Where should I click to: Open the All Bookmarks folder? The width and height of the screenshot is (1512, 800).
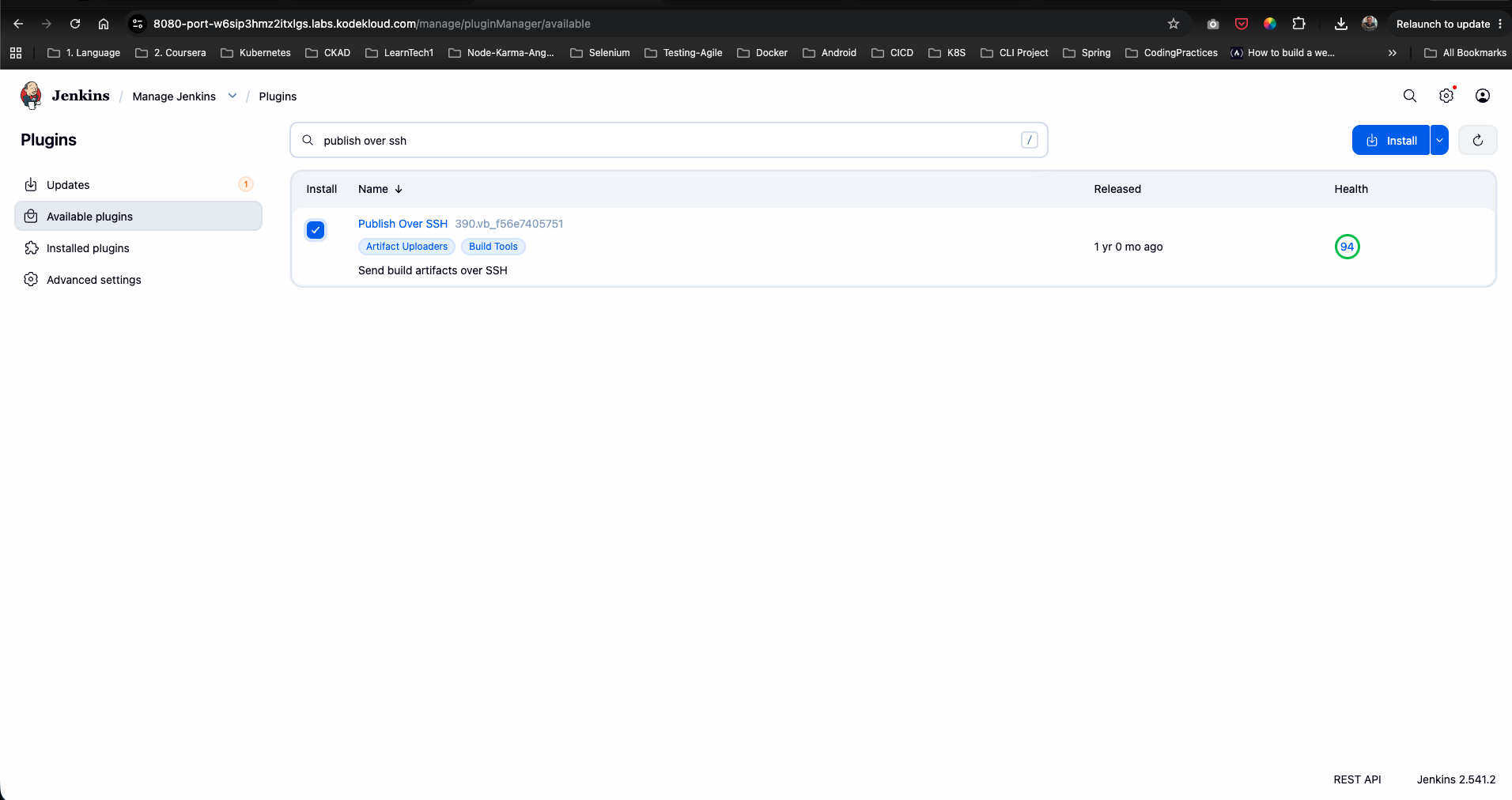pos(1465,53)
